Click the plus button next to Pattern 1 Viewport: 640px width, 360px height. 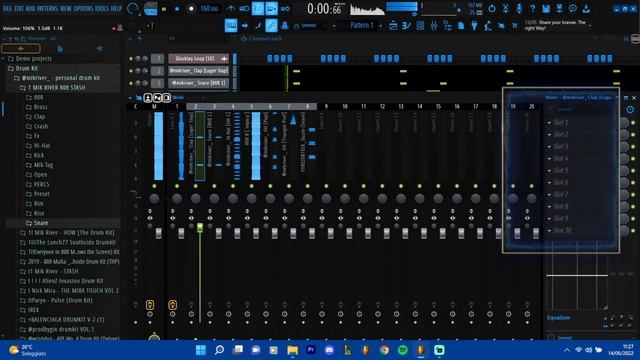coord(381,26)
